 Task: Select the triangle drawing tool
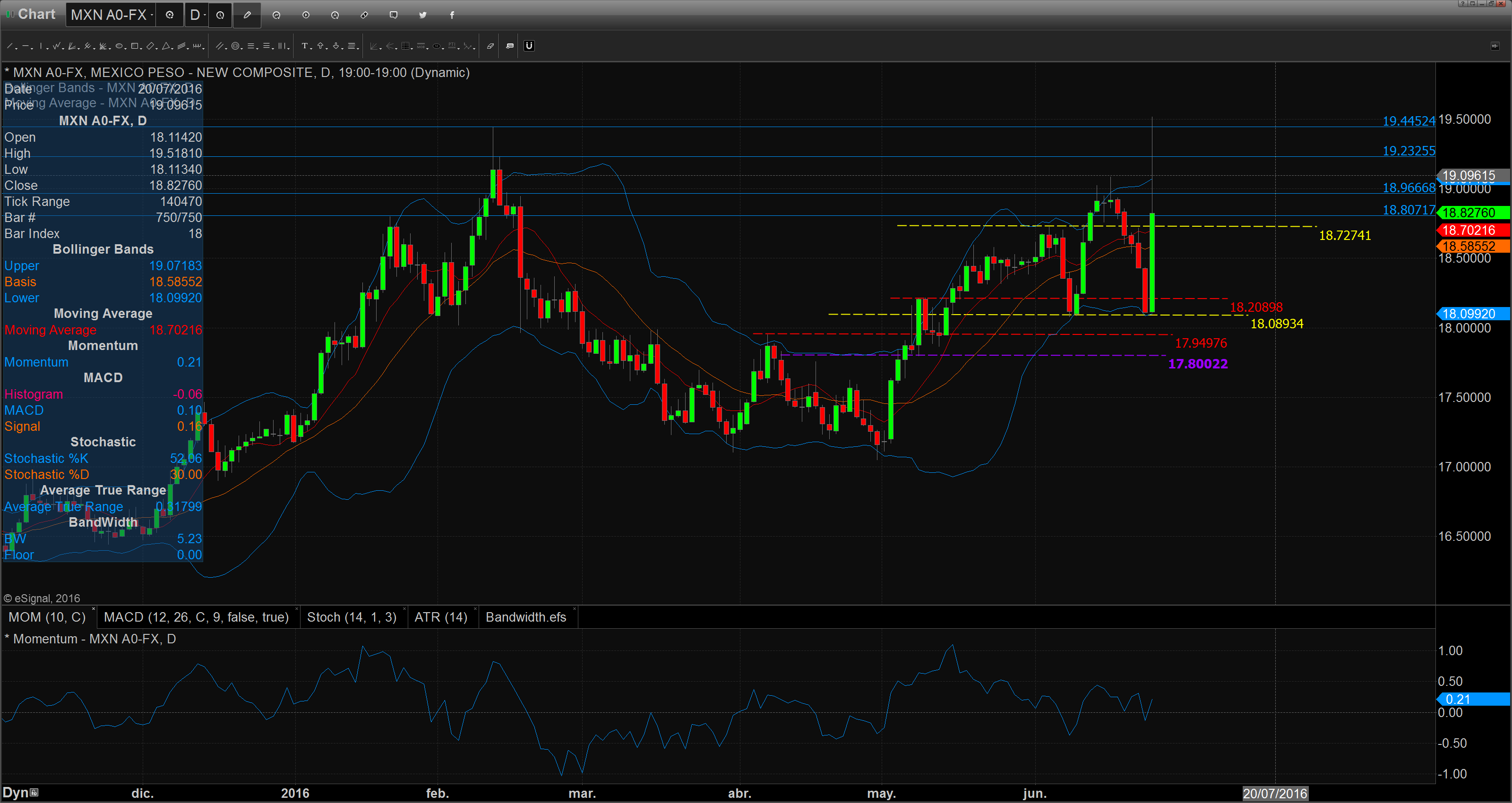[166, 46]
